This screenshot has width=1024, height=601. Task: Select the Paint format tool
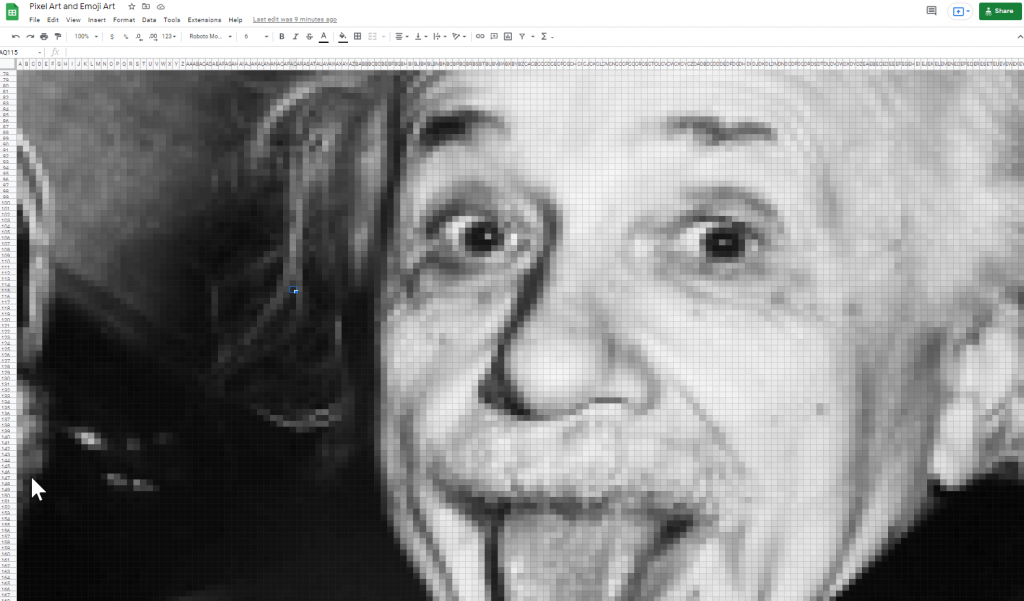58,36
